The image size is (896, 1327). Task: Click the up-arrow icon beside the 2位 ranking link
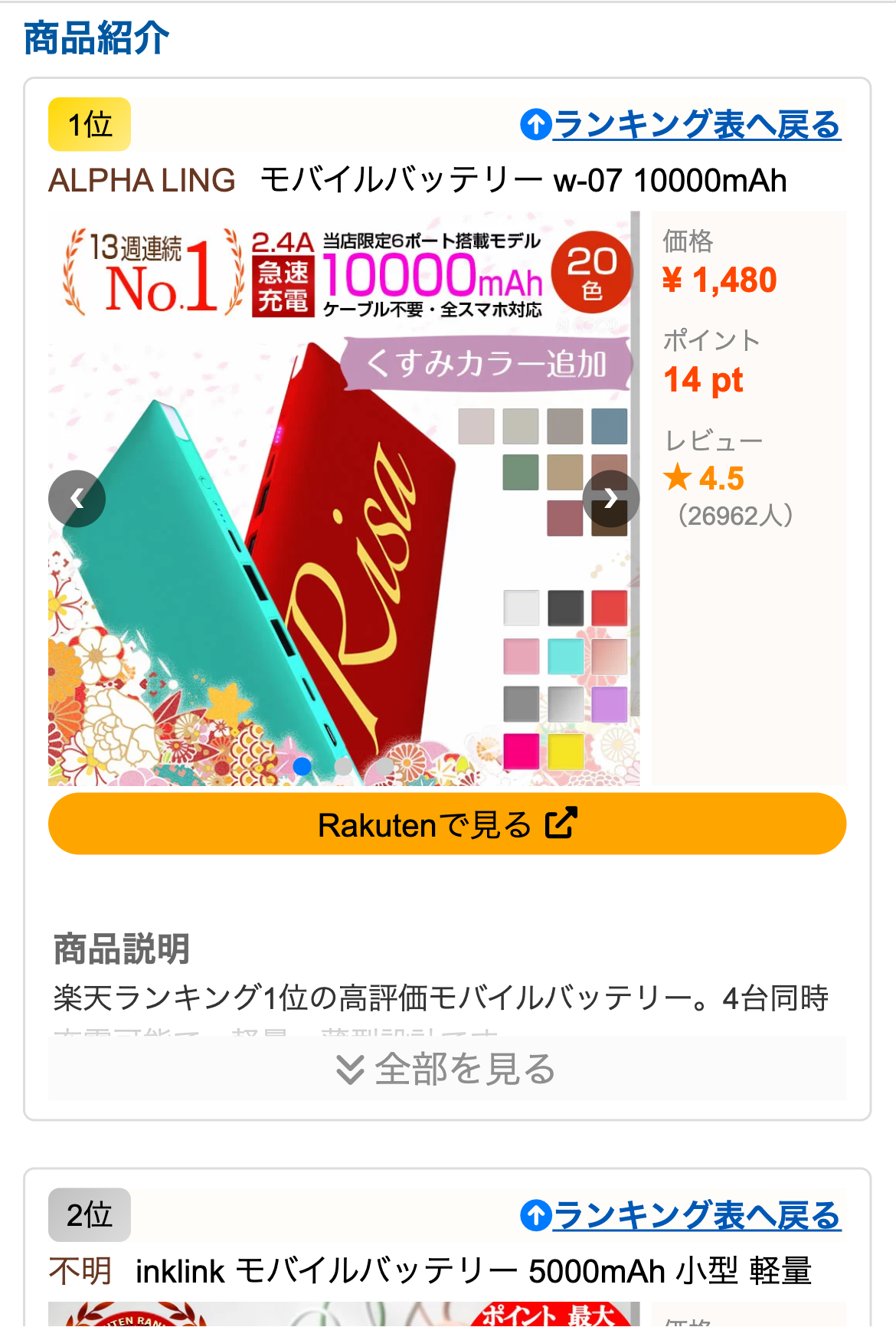[x=536, y=1215]
